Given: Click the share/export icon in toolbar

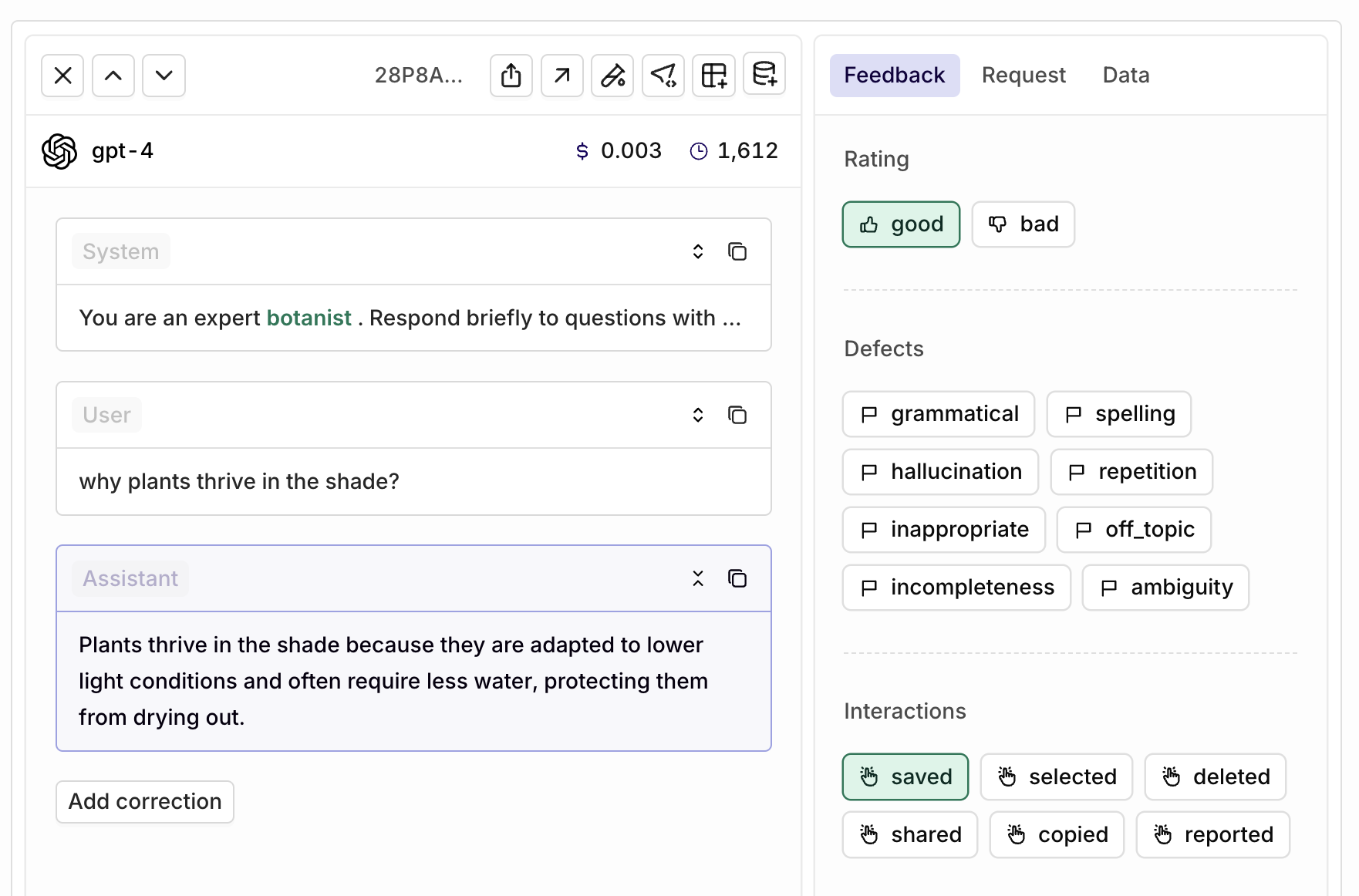Looking at the screenshot, I should coord(511,76).
